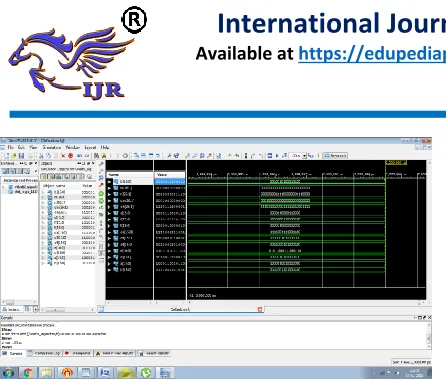Switch to the Console tab
The image size is (446, 382).
tap(13, 353)
